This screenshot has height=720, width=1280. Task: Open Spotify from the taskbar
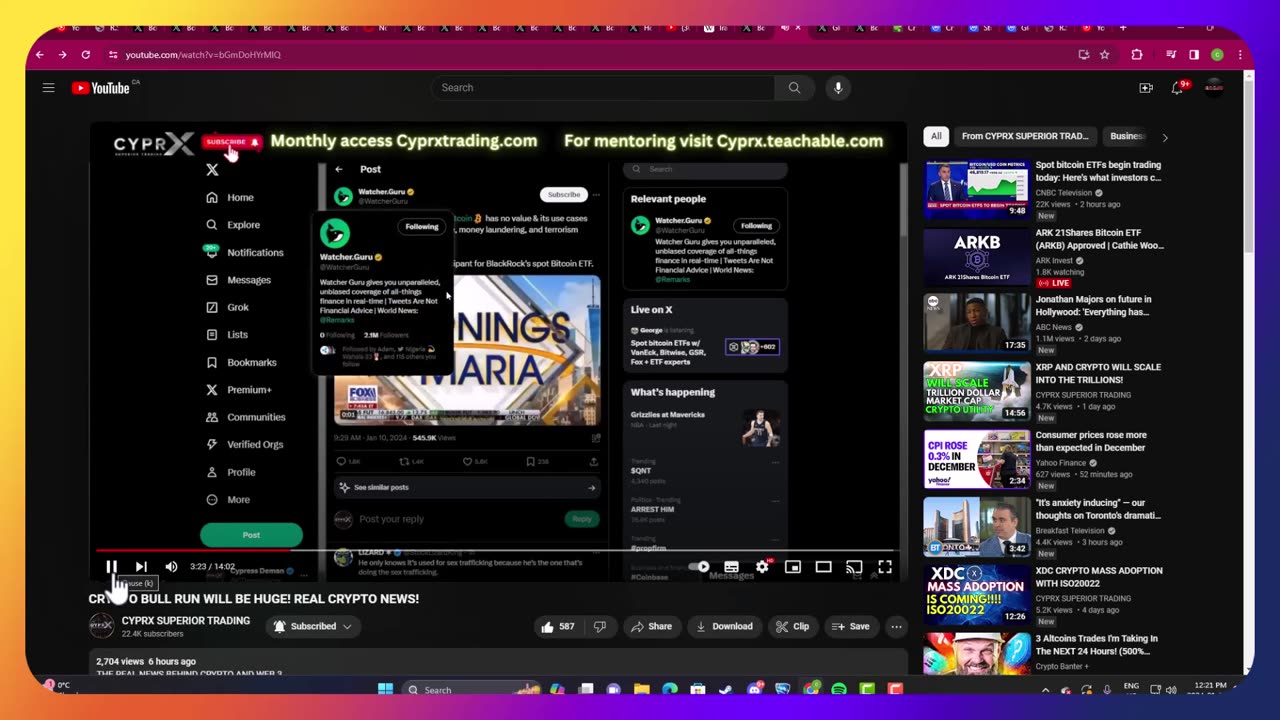839,689
